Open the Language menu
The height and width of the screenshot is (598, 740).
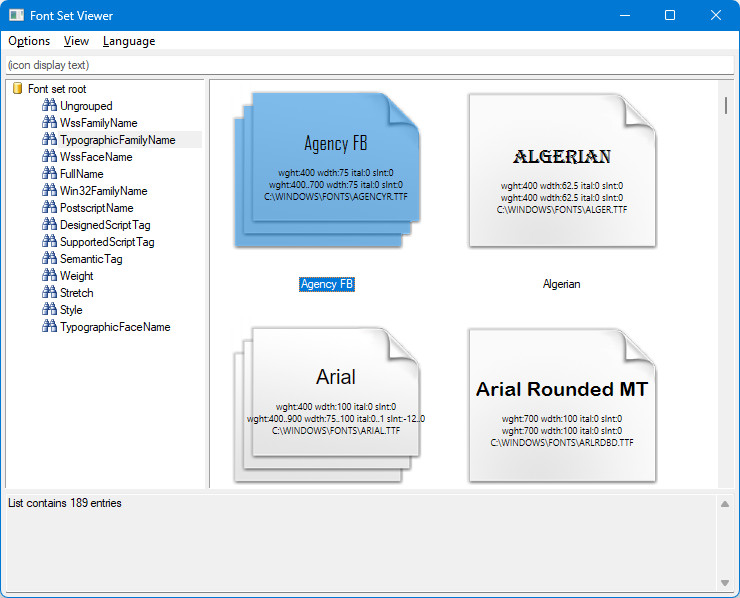point(129,41)
